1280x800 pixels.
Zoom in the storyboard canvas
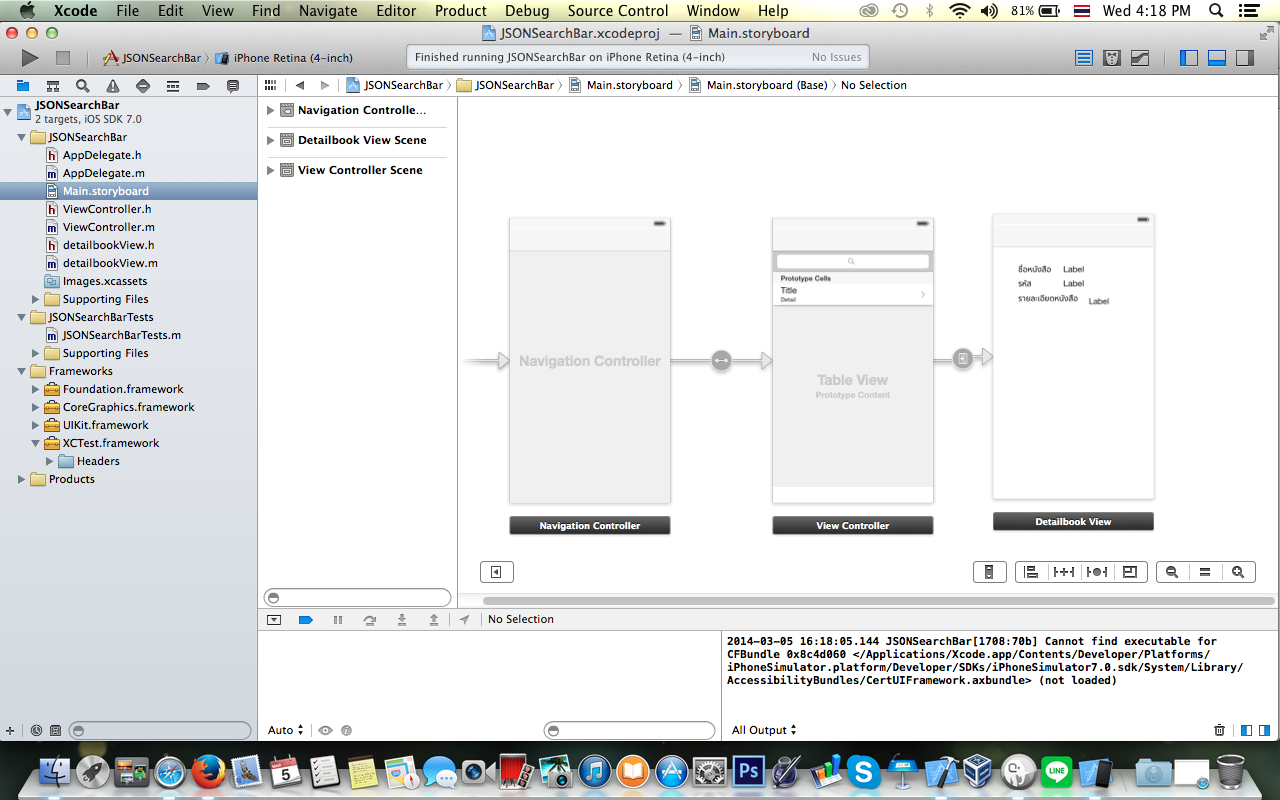[1238, 572]
